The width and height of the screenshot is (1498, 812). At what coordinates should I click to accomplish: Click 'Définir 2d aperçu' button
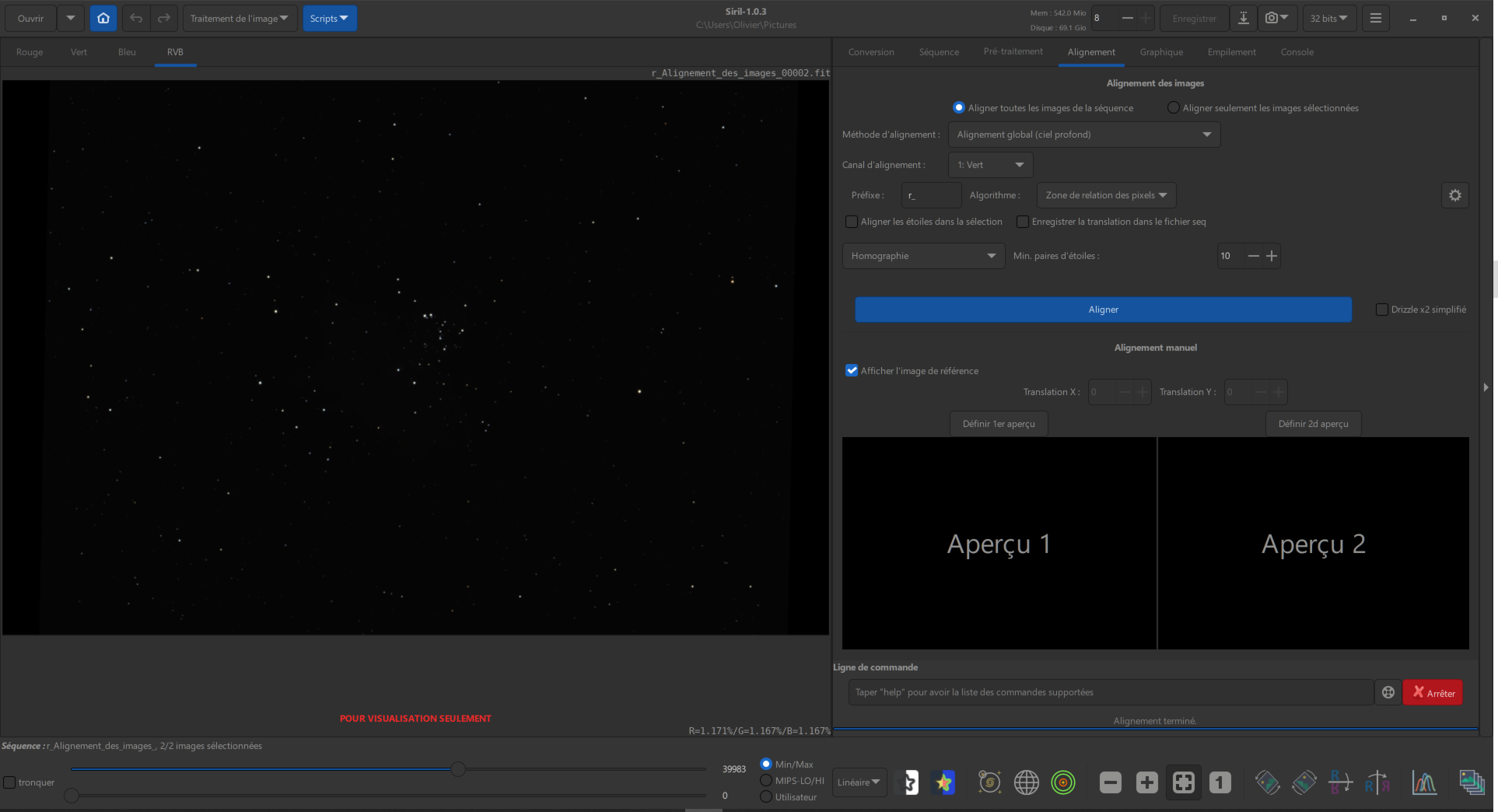pyautogui.click(x=1313, y=424)
